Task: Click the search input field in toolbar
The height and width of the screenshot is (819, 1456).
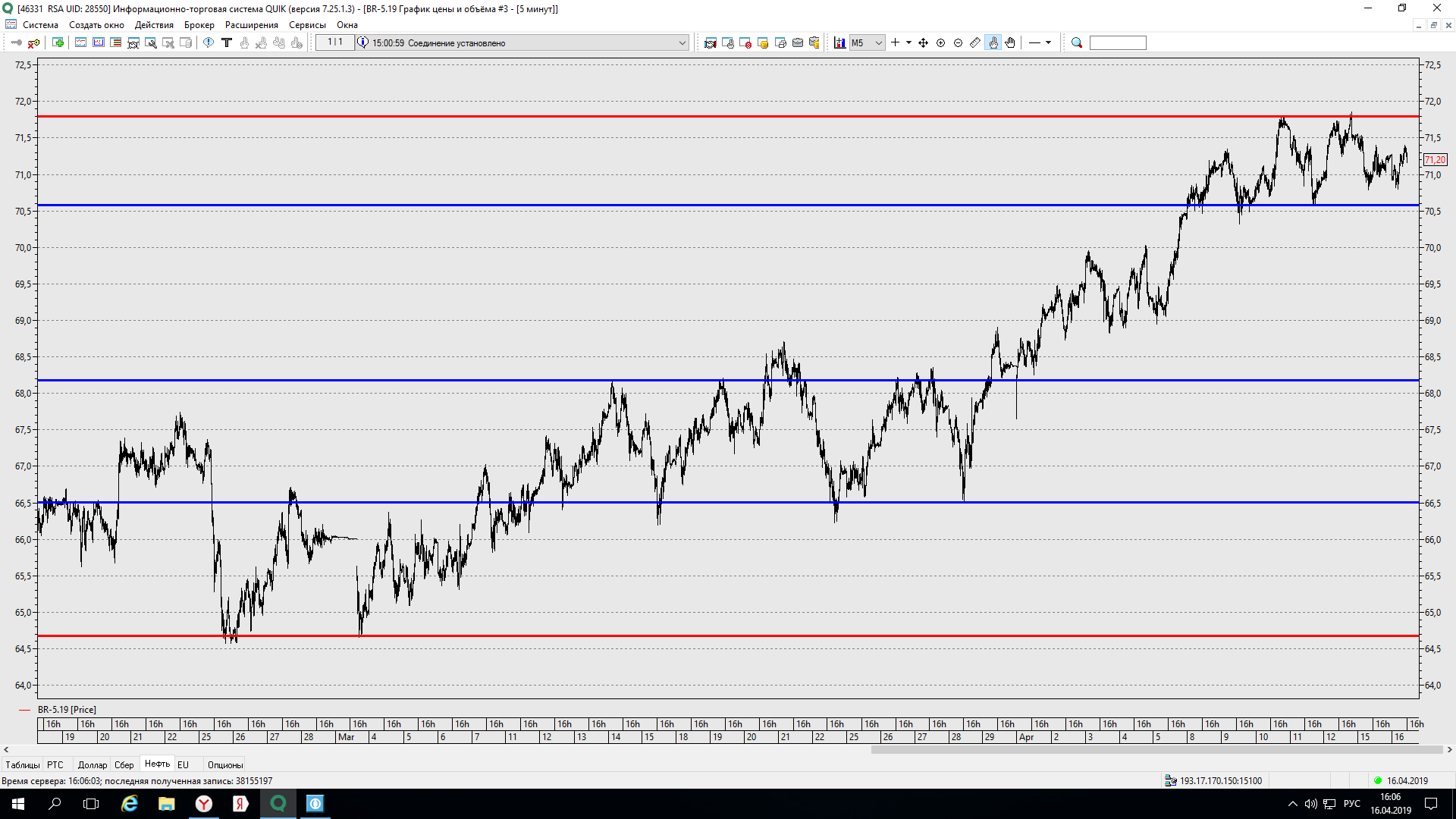Action: coord(1117,43)
